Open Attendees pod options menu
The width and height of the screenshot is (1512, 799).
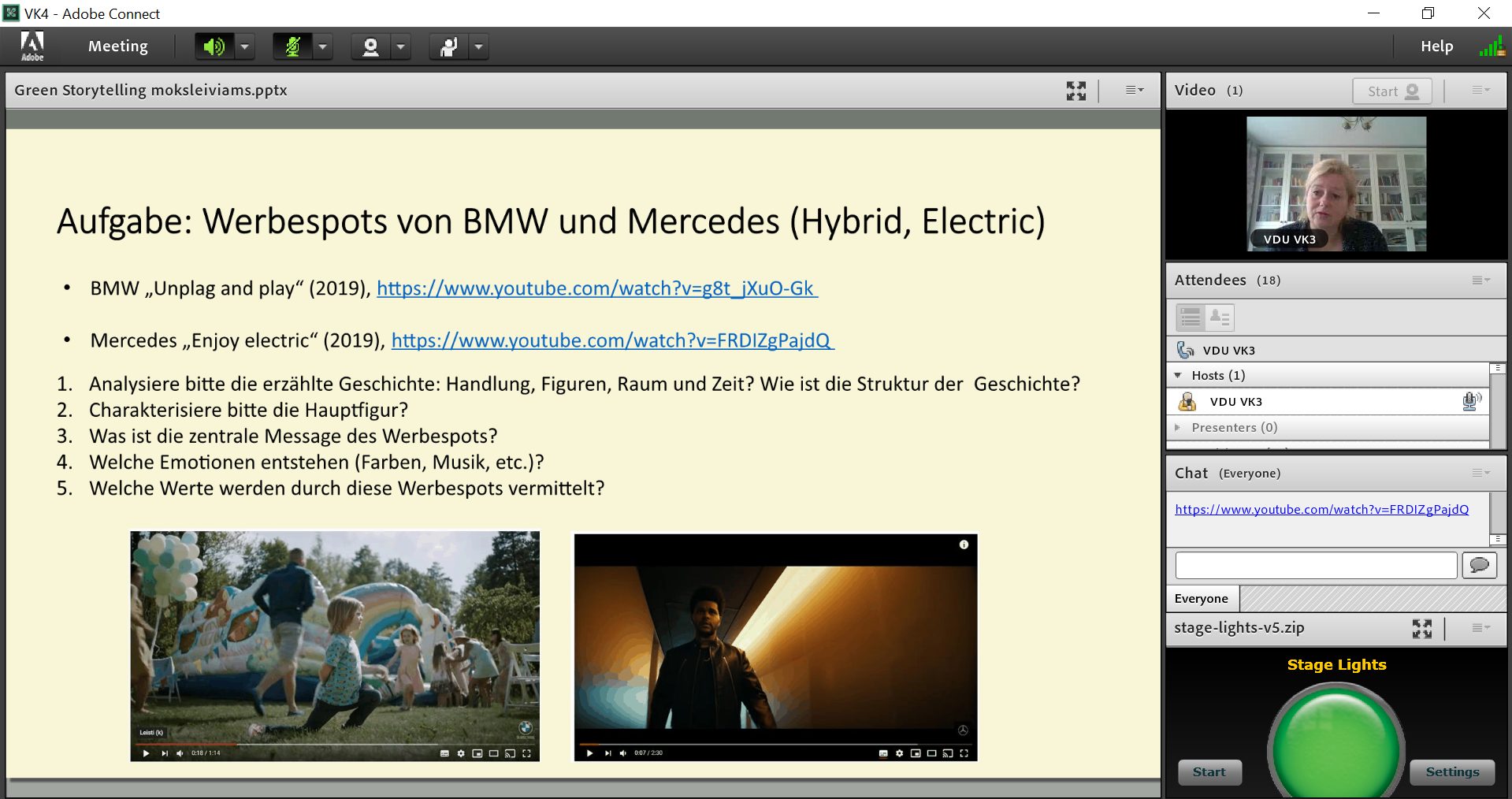coord(1480,280)
